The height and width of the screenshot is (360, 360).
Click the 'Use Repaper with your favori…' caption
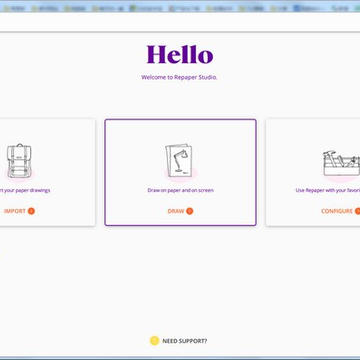[x=328, y=190]
